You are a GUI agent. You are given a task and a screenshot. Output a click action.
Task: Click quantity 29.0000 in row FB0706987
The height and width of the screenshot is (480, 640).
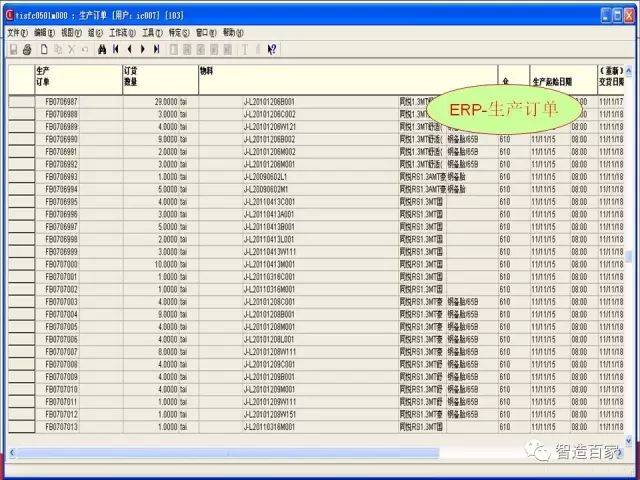tap(166, 102)
